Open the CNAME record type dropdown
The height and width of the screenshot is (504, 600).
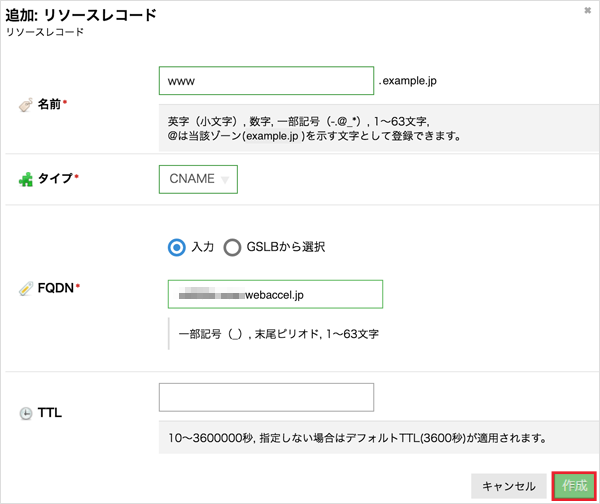[x=198, y=179]
